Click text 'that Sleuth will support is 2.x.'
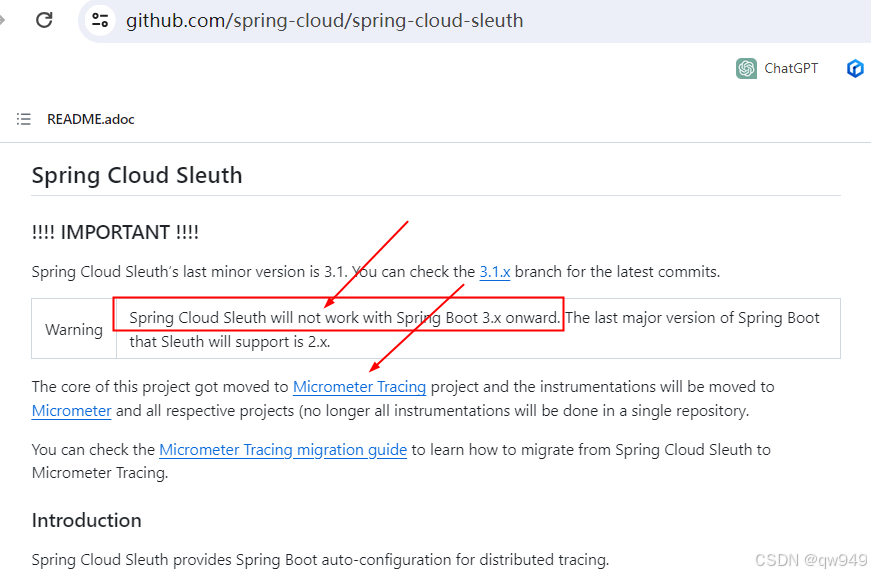 coord(230,342)
